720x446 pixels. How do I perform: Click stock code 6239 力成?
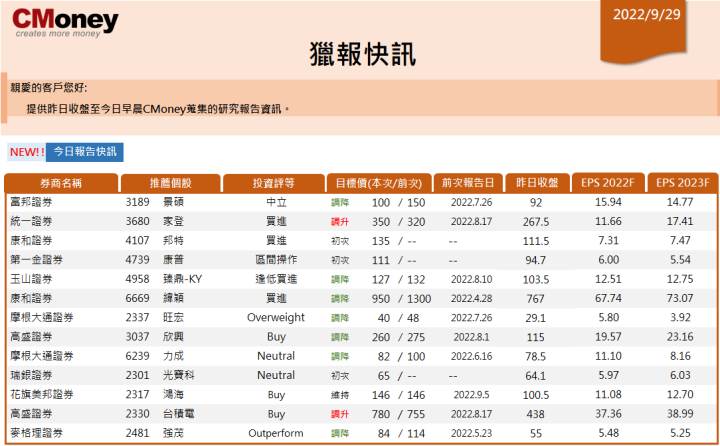(155, 356)
